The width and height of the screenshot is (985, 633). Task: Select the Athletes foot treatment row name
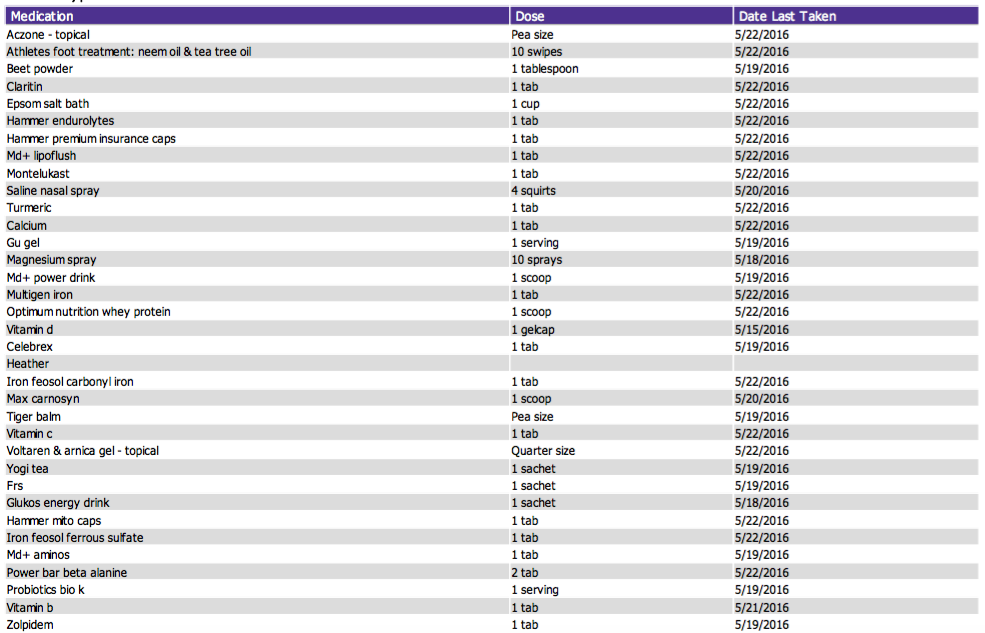(x=129, y=52)
